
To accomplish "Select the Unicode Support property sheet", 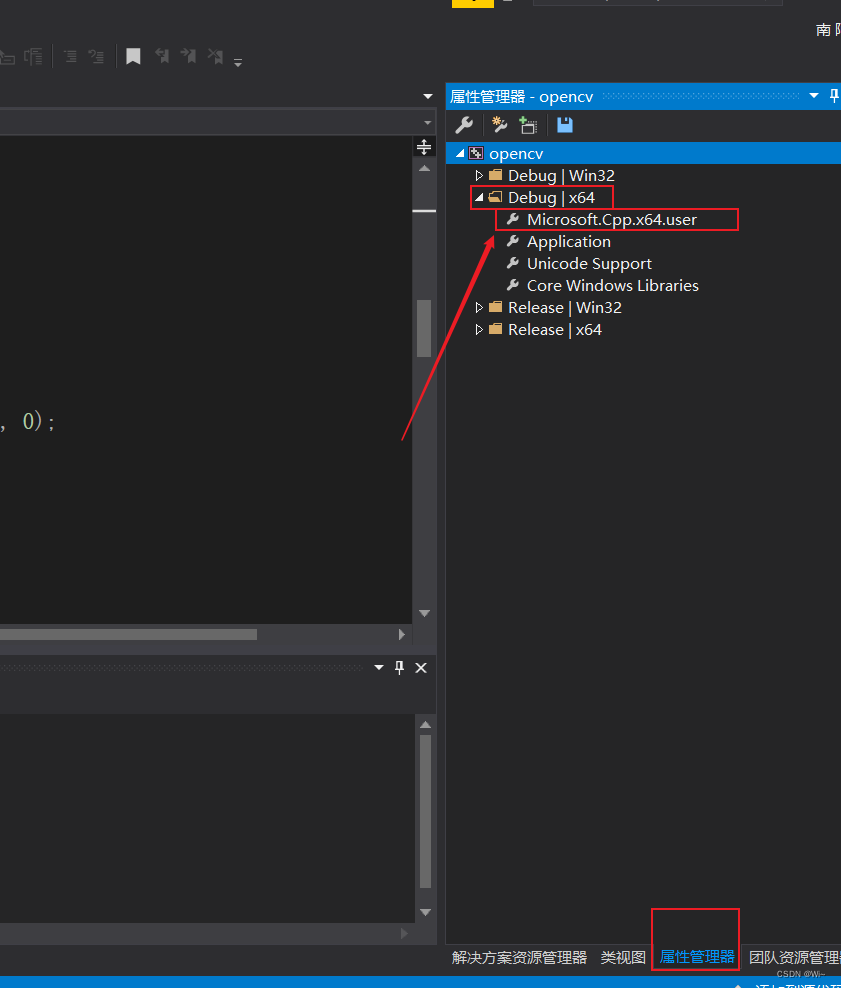I will [589, 263].
